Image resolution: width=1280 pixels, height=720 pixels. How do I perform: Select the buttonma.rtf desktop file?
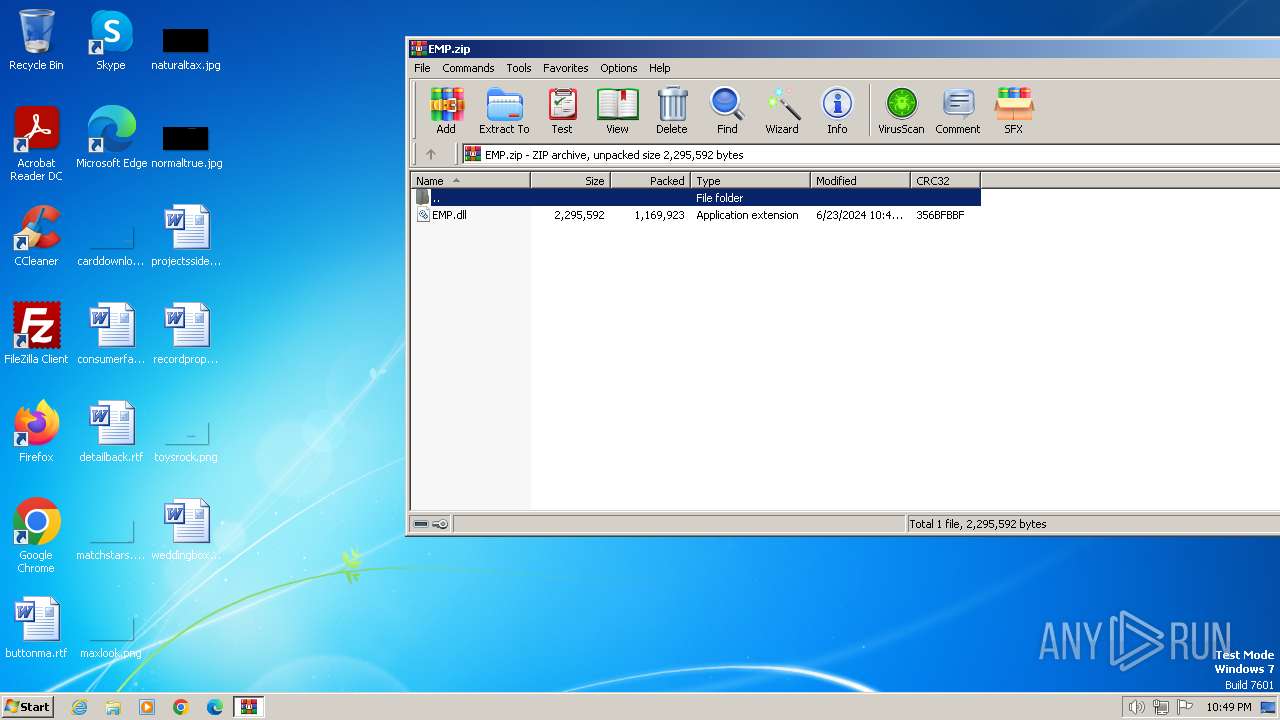pos(36,628)
